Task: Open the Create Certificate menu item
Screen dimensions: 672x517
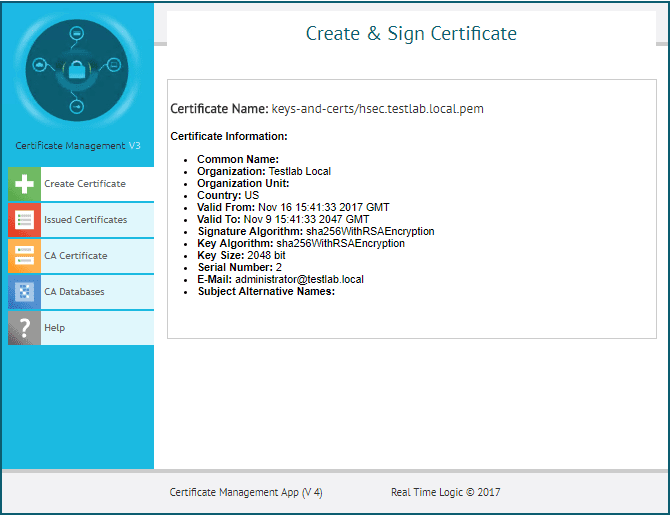Action: tap(81, 184)
